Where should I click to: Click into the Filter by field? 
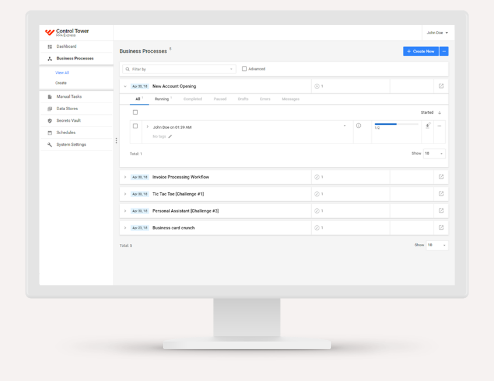[x=179, y=69]
